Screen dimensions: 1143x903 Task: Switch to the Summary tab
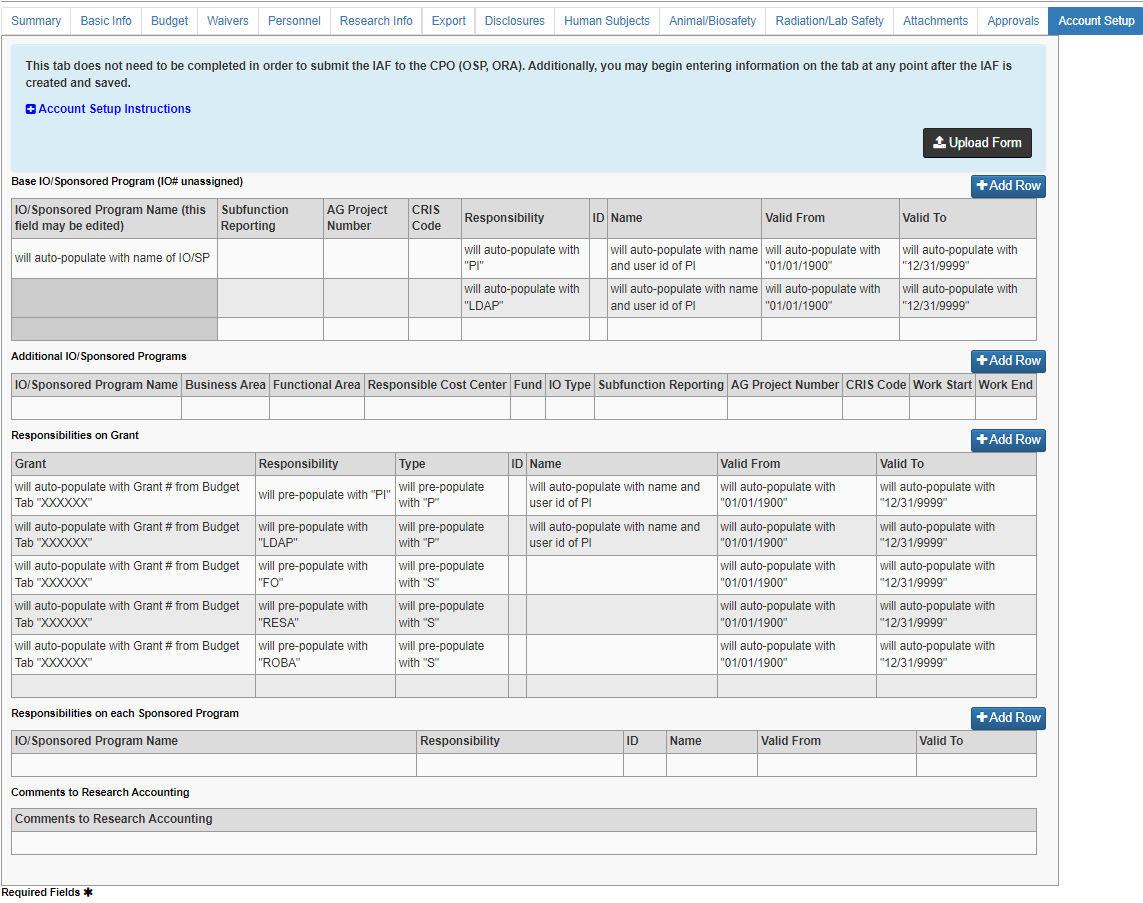click(36, 20)
